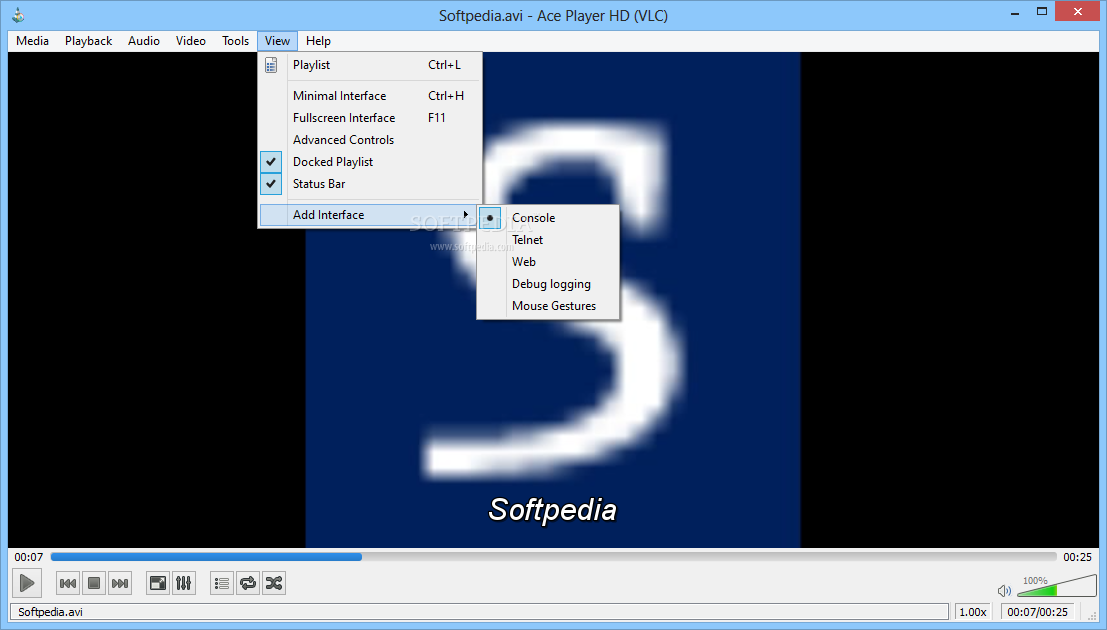The width and height of the screenshot is (1107, 630).
Task: Enable Debug logging interface
Action: (x=548, y=284)
